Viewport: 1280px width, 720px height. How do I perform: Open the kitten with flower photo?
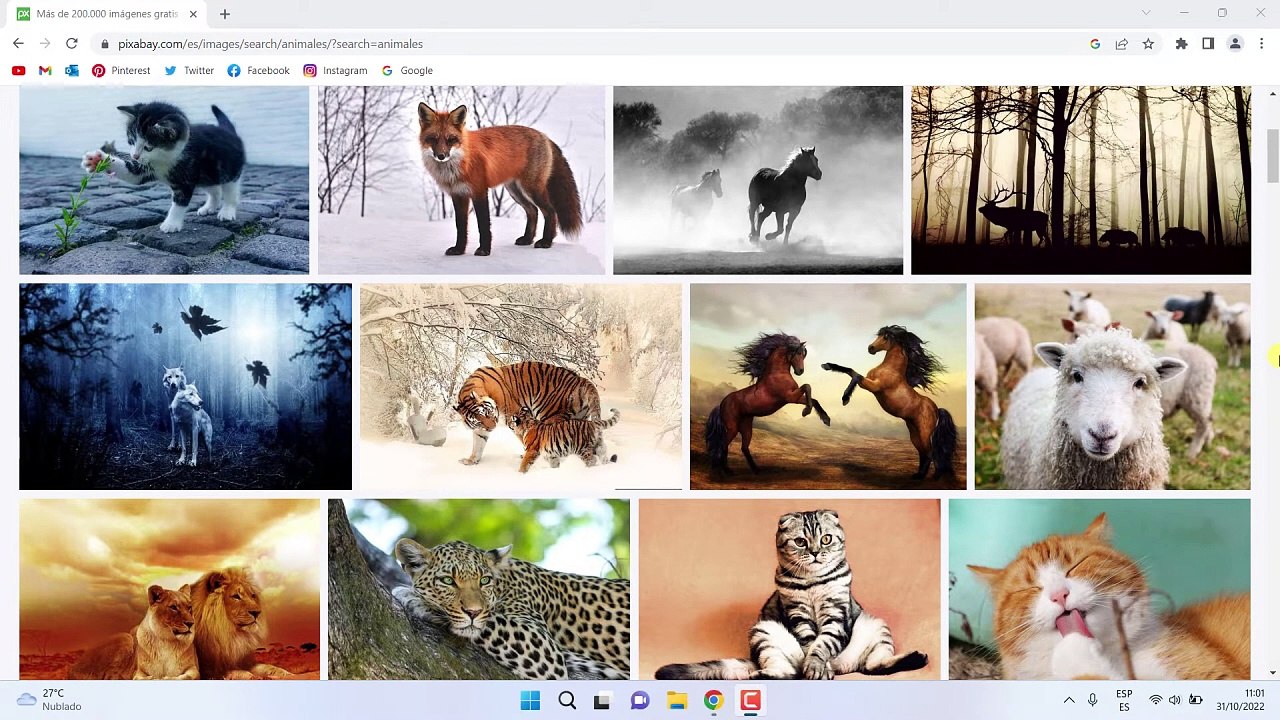click(x=164, y=180)
